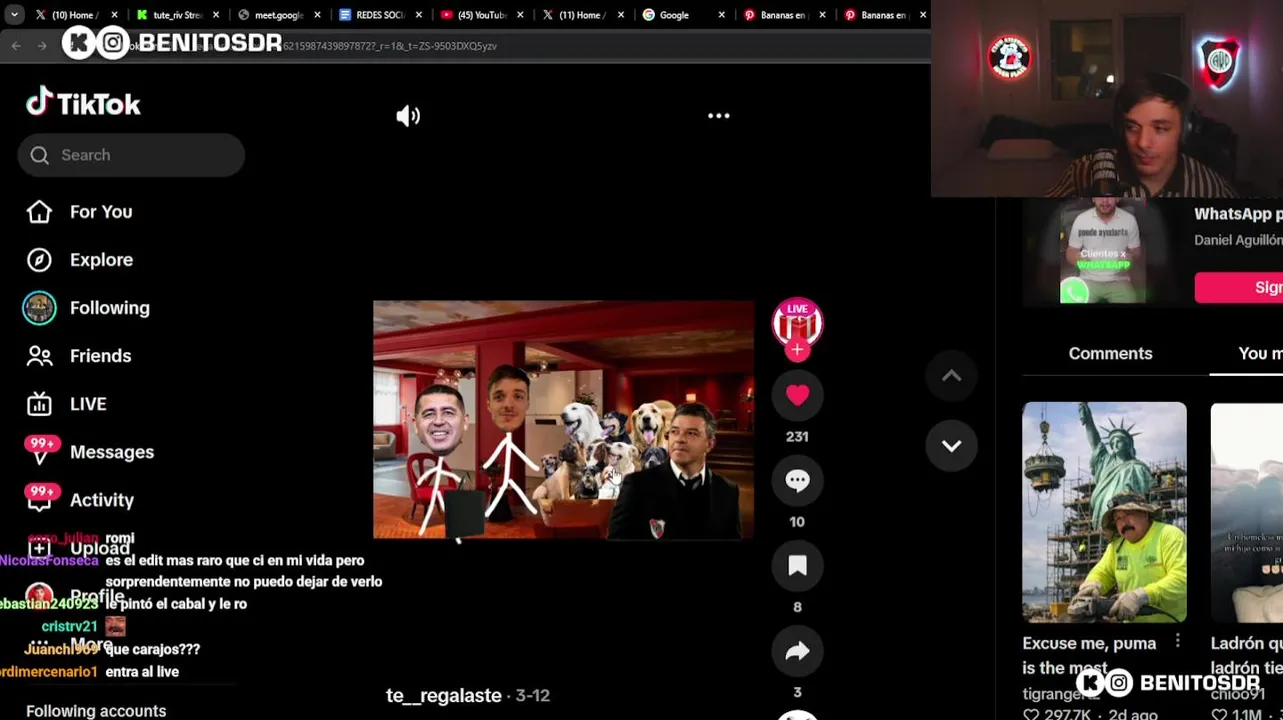Switch to the tute_riv Kick stream tab
The height and width of the screenshot is (720, 1283).
tap(176, 15)
